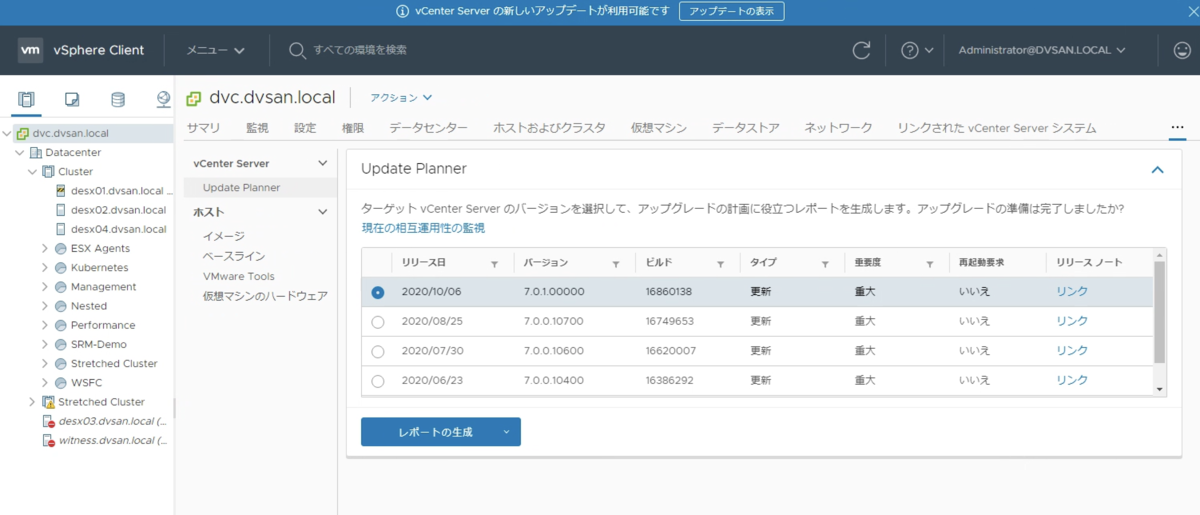
Task: Open the ベースライン sidebar item
Action: point(234,257)
